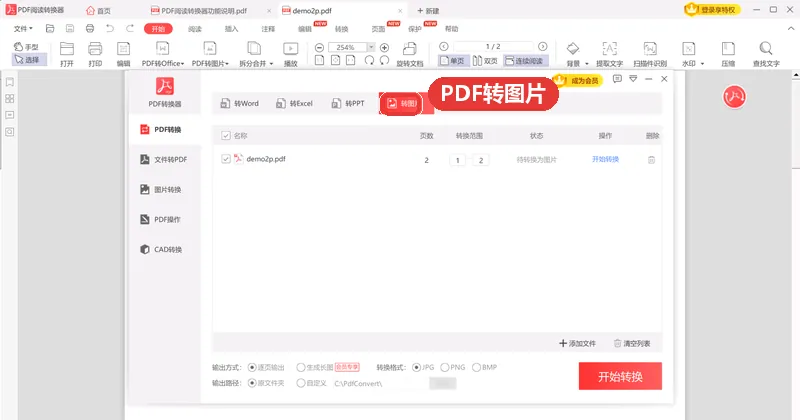Select 生成长图 output mode
The height and width of the screenshot is (420, 800).
click(x=301, y=367)
